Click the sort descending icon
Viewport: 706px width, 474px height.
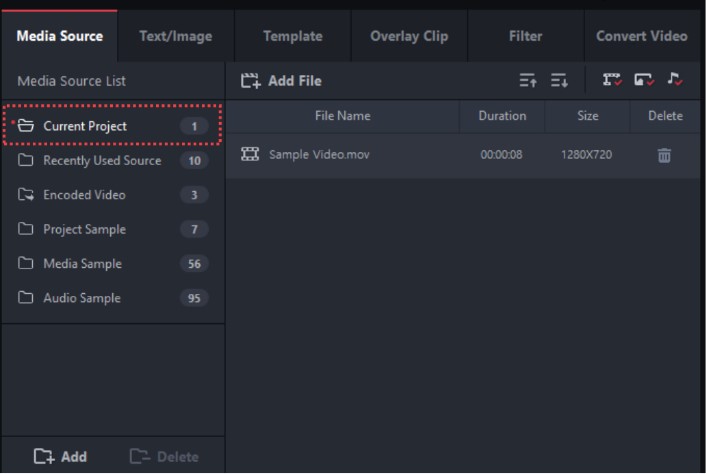[x=559, y=80]
